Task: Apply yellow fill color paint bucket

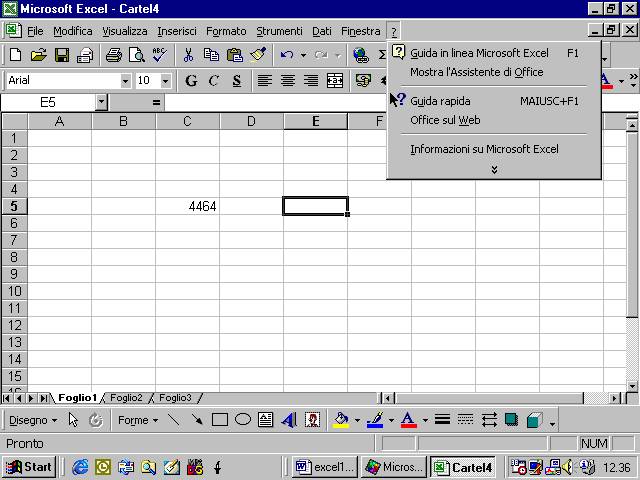Action: point(341,420)
